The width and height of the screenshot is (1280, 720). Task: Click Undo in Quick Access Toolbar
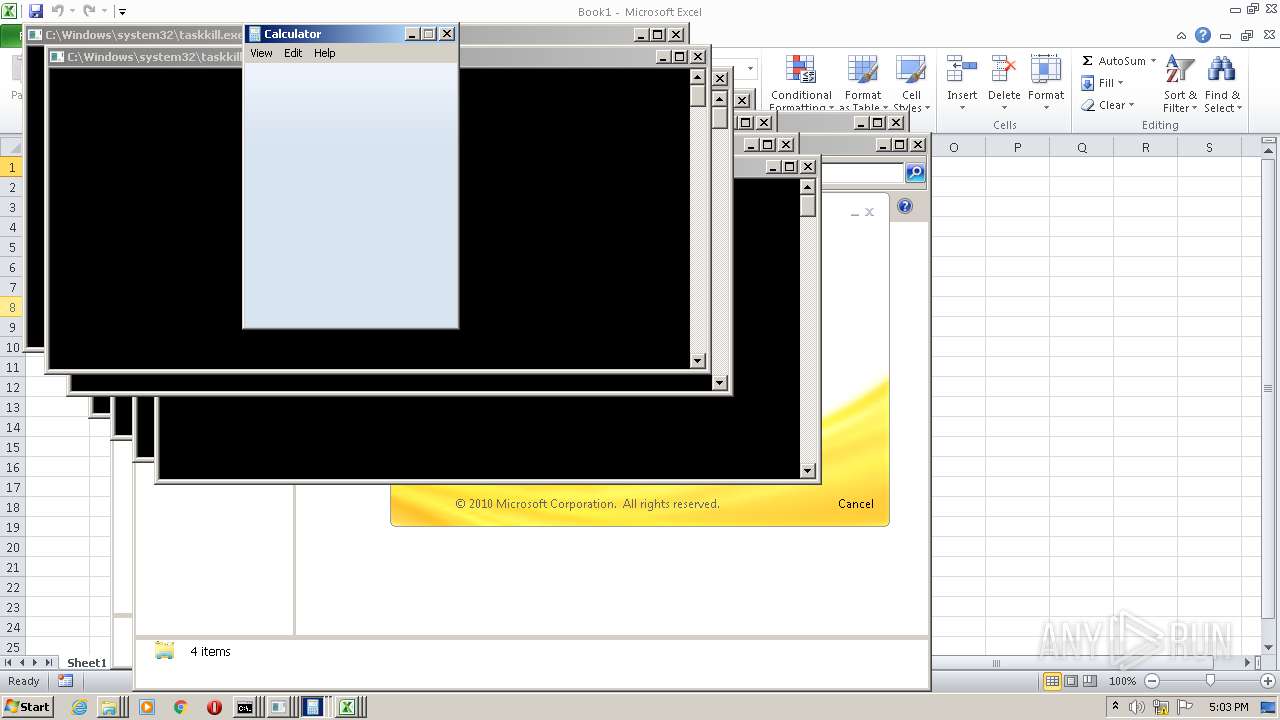pos(58,11)
